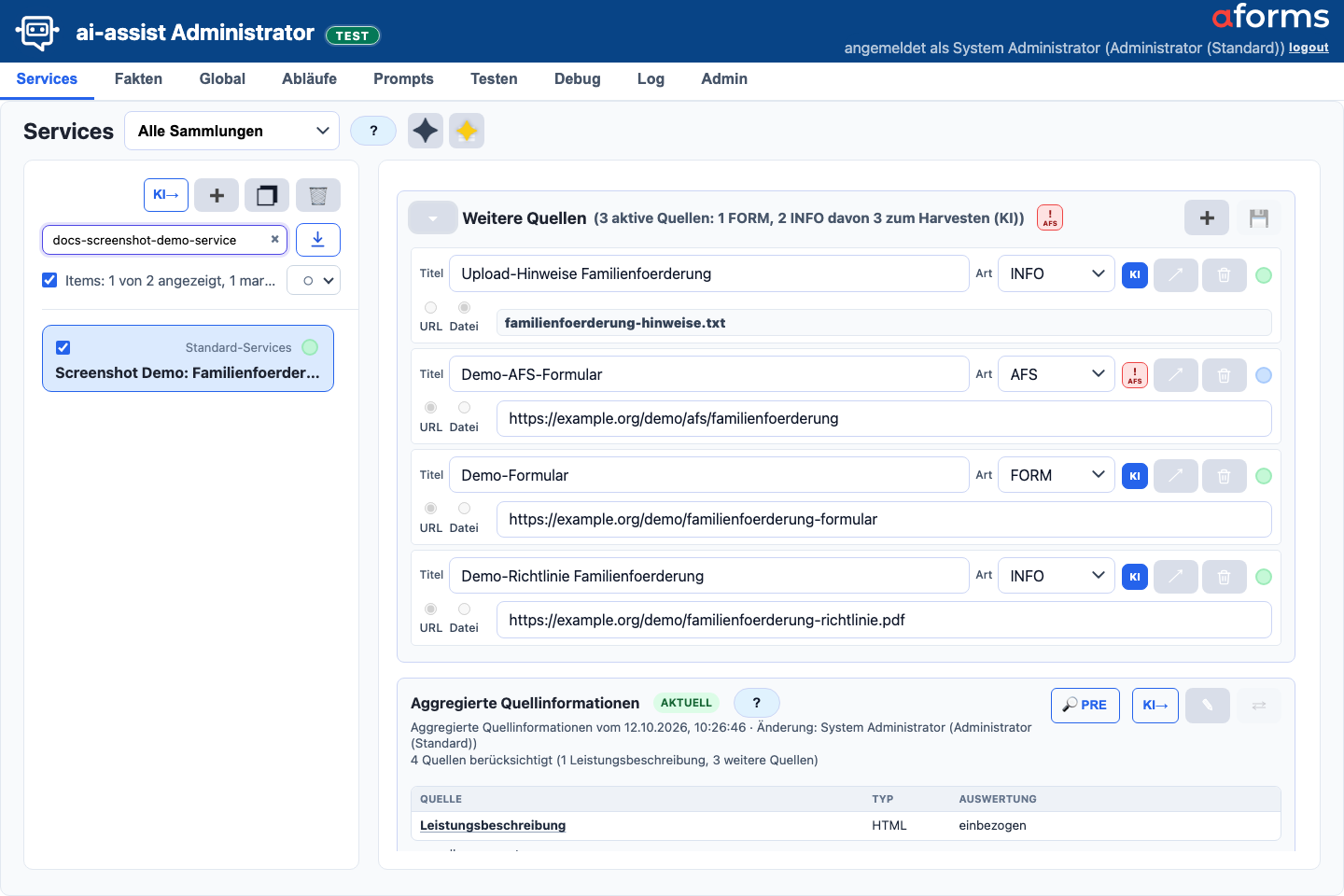1344x896 pixels.
Task: Open FORM Art dropdown for Demo-Formular
Action: pyautogui.click(x=1057, y=475)
